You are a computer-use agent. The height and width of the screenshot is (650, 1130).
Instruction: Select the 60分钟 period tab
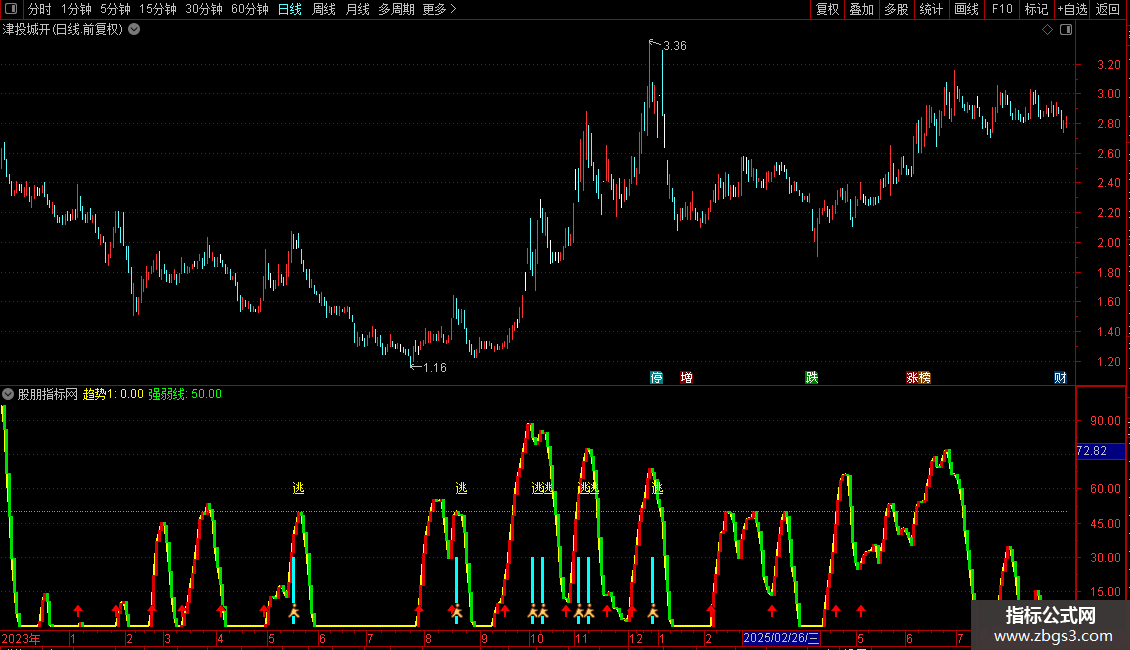click(x=249, y=9)
